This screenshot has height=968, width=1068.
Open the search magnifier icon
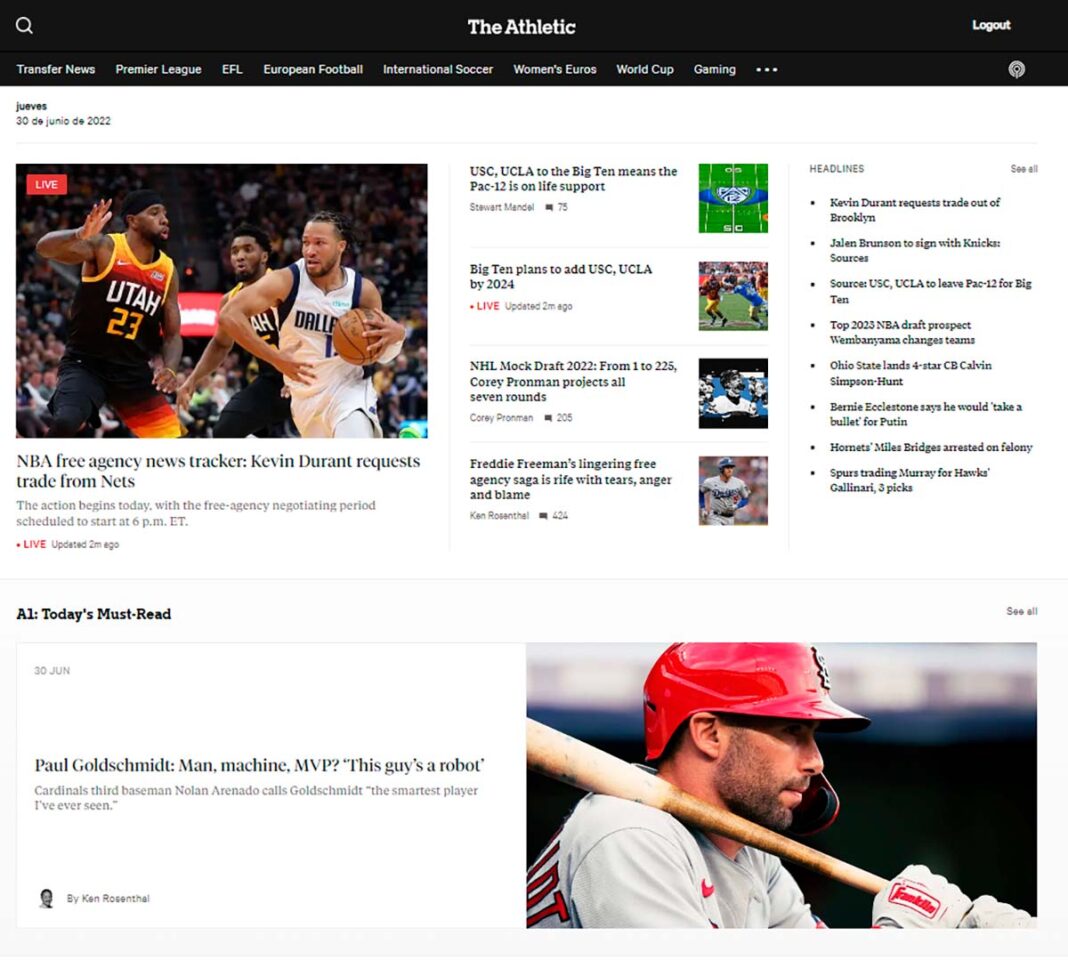tap(25, 26)
